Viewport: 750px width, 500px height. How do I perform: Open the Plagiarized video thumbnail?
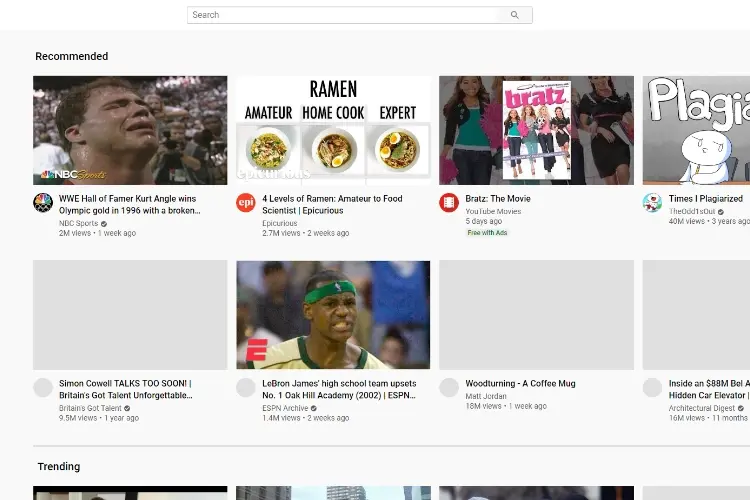696,130
